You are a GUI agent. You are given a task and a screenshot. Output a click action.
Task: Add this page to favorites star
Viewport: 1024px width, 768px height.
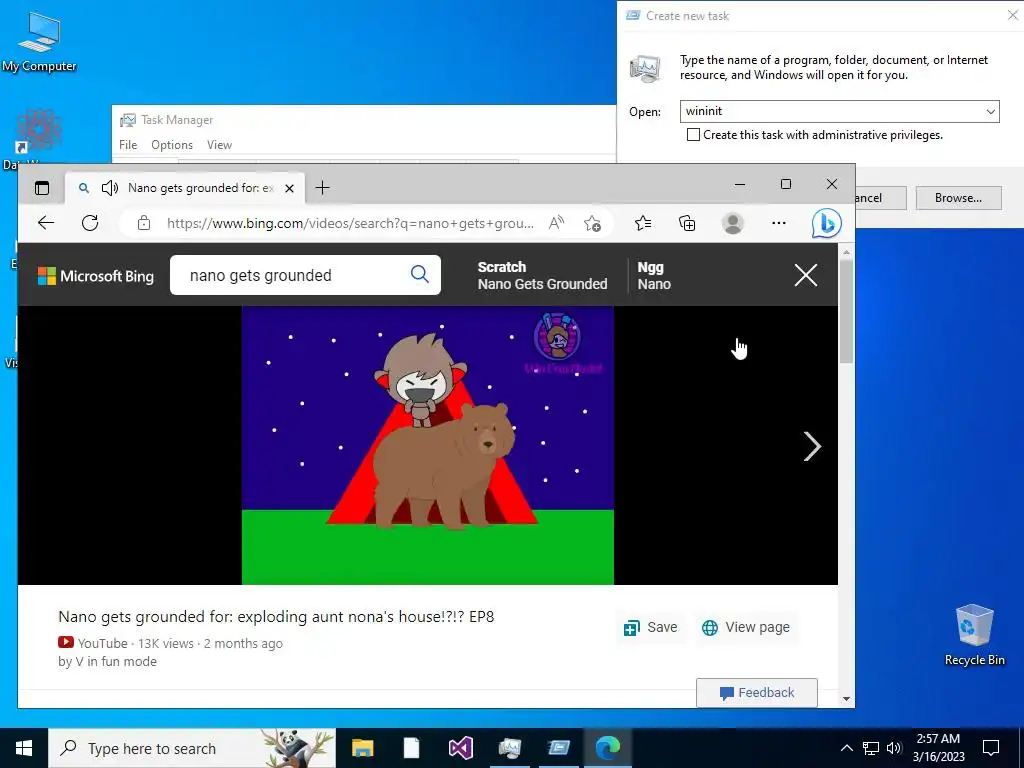tap(592, 223)
